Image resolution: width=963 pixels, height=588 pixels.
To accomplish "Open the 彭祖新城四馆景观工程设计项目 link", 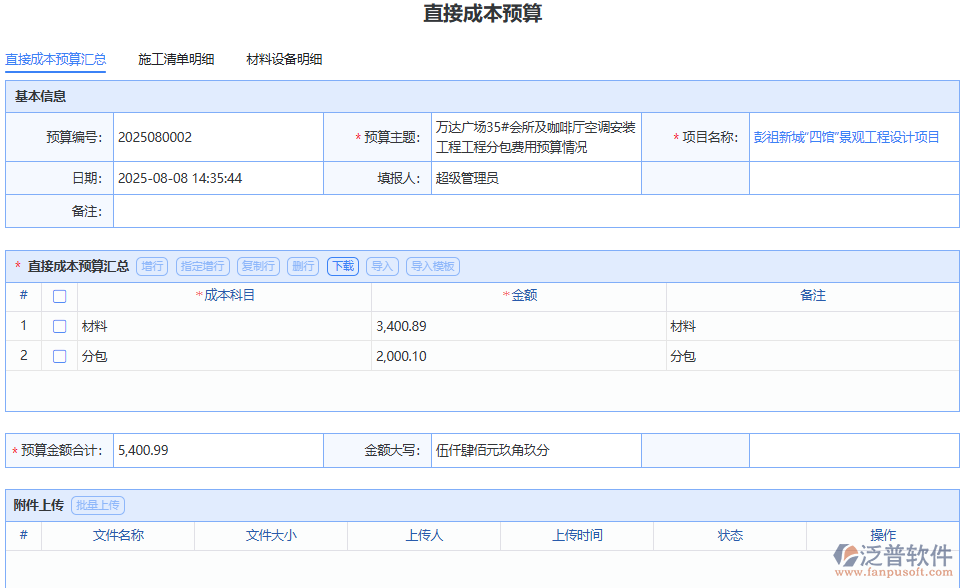I will 844,137.
